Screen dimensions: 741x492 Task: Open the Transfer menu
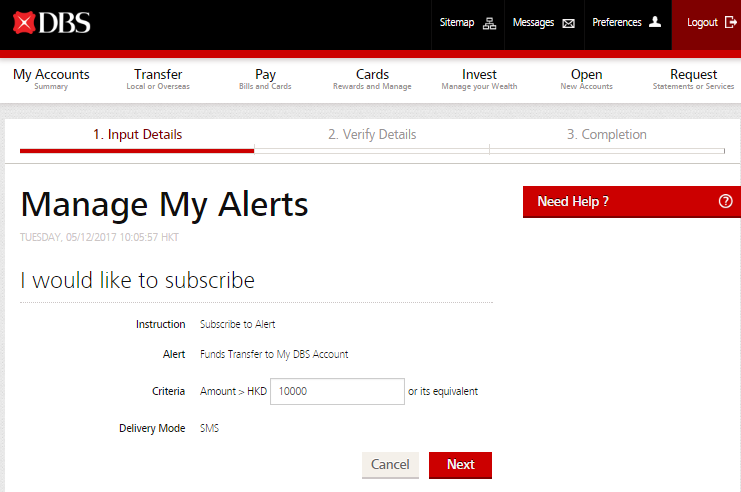coord(158,79)
